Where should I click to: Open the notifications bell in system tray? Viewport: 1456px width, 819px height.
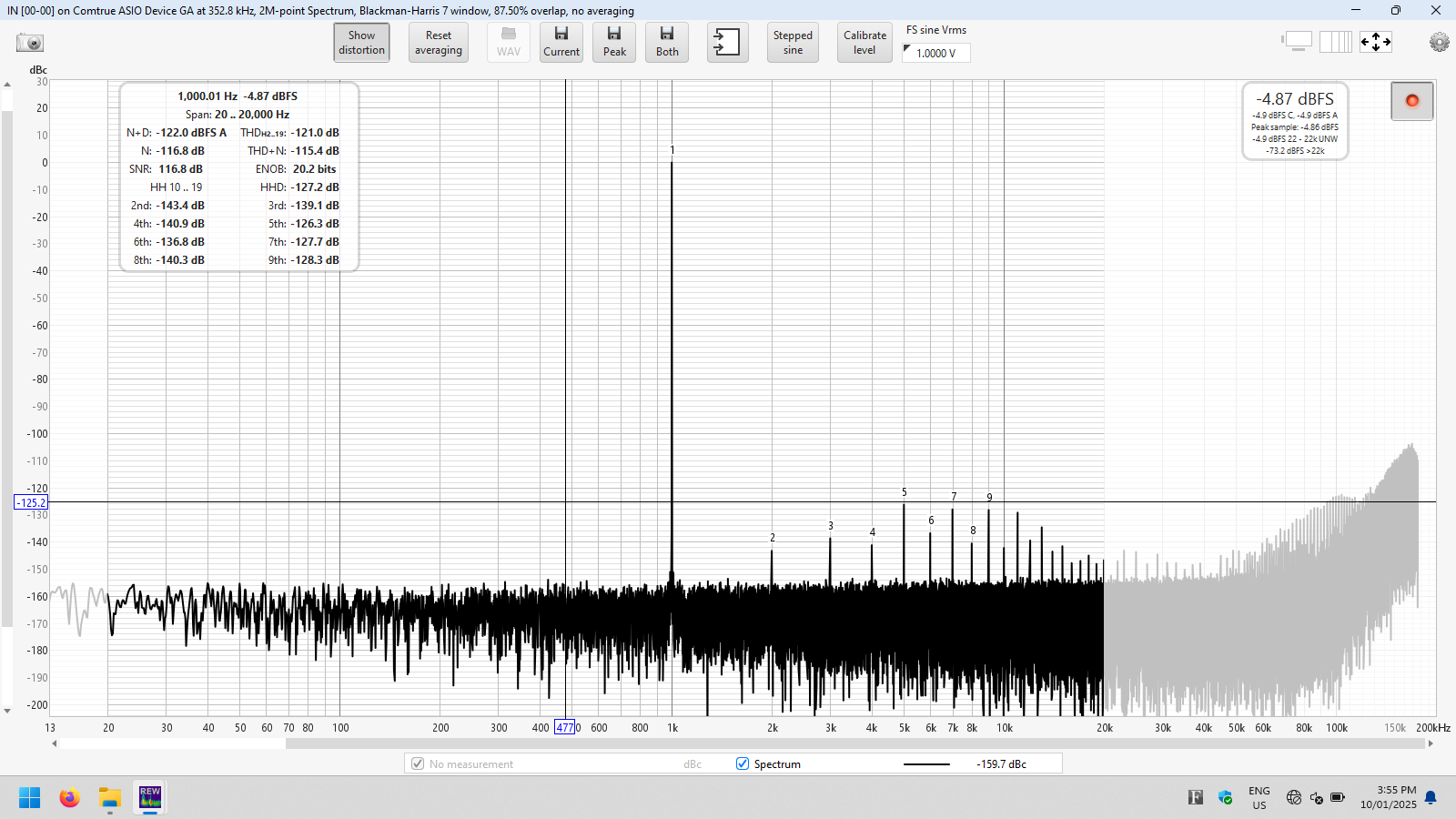pos(1431,798)
